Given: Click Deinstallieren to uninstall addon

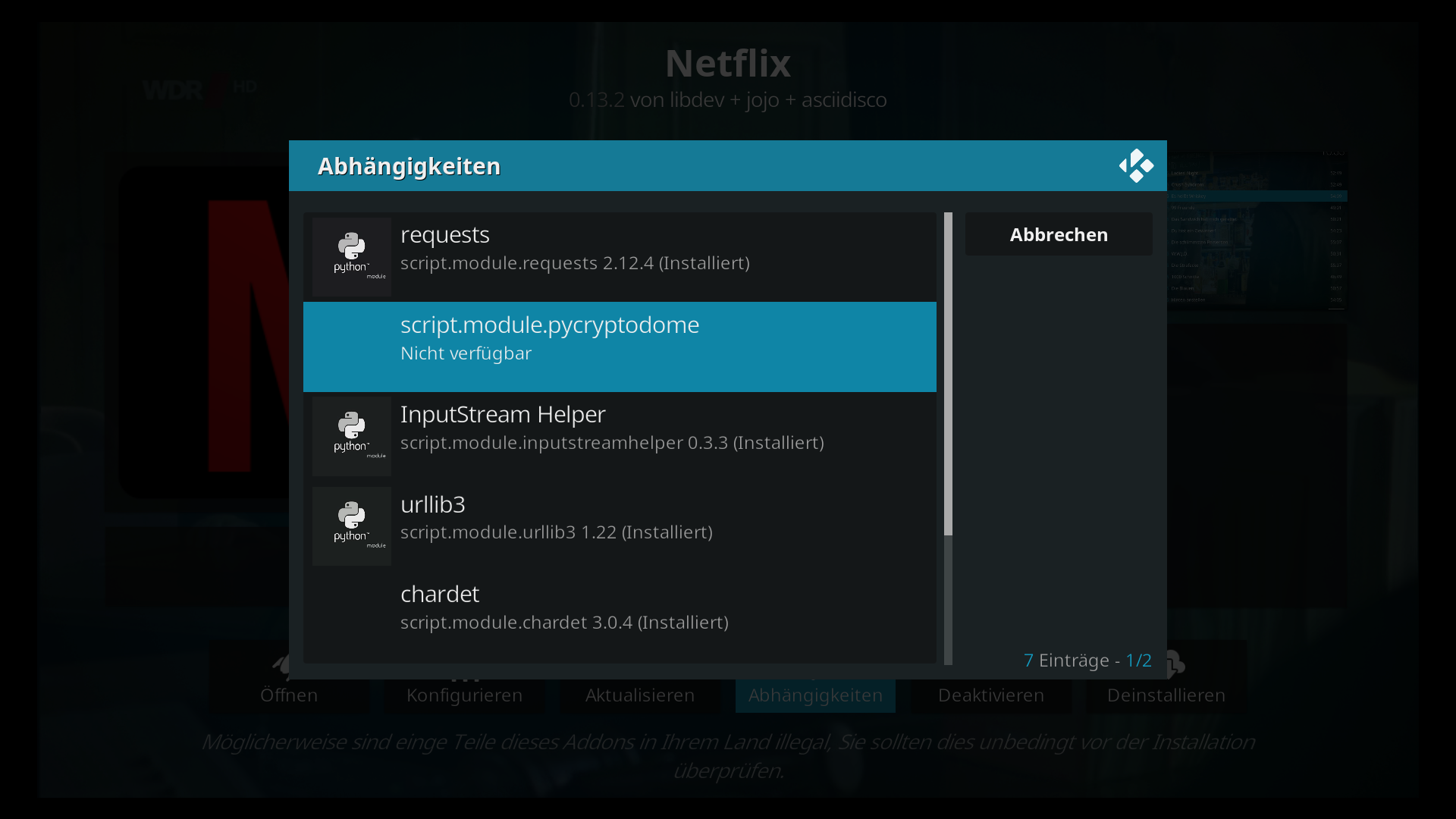Looking at the screenshot, I should (x=1166, y=695).
